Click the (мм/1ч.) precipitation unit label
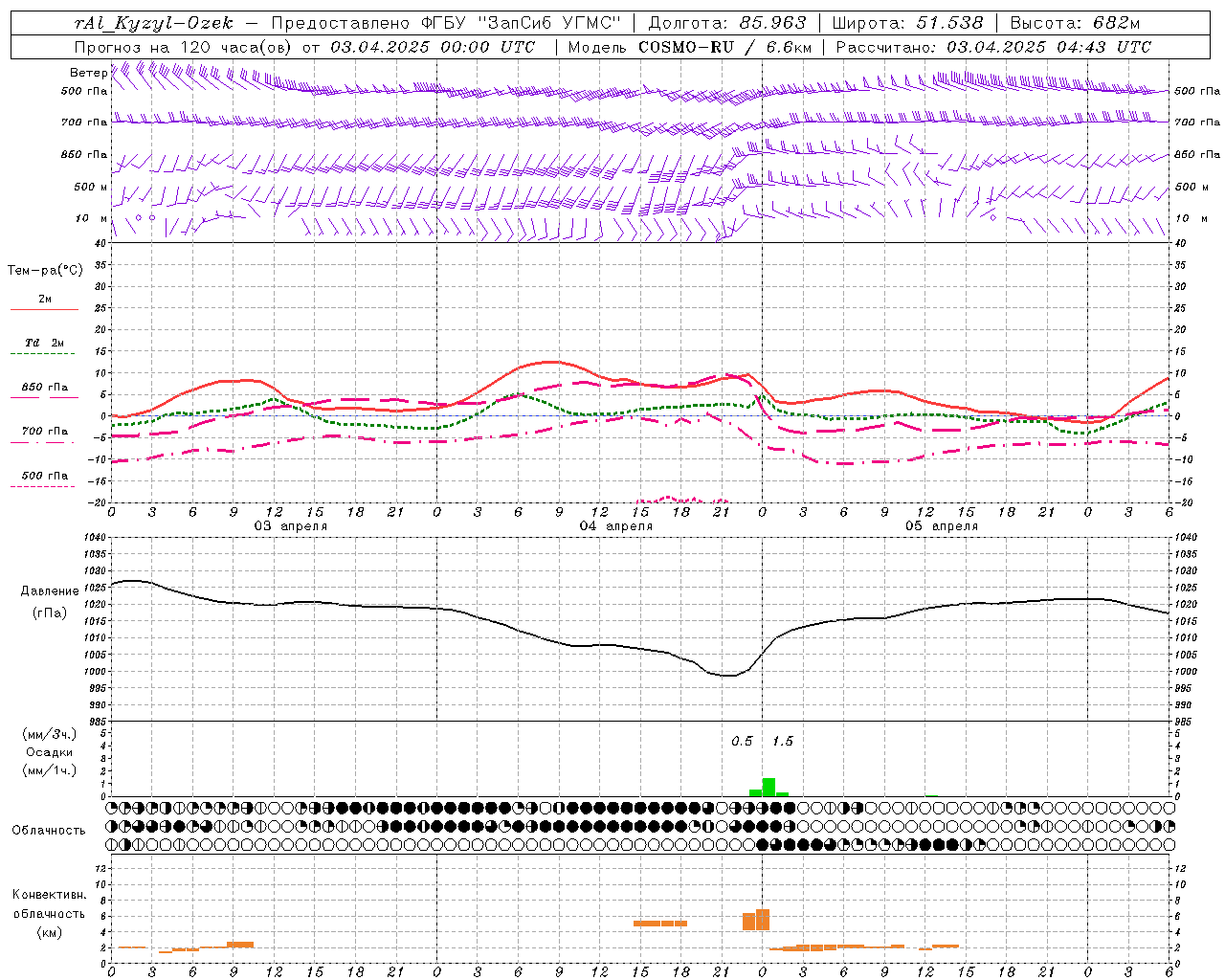Screen dimensions: 1225x980 [x=50, y=770]
